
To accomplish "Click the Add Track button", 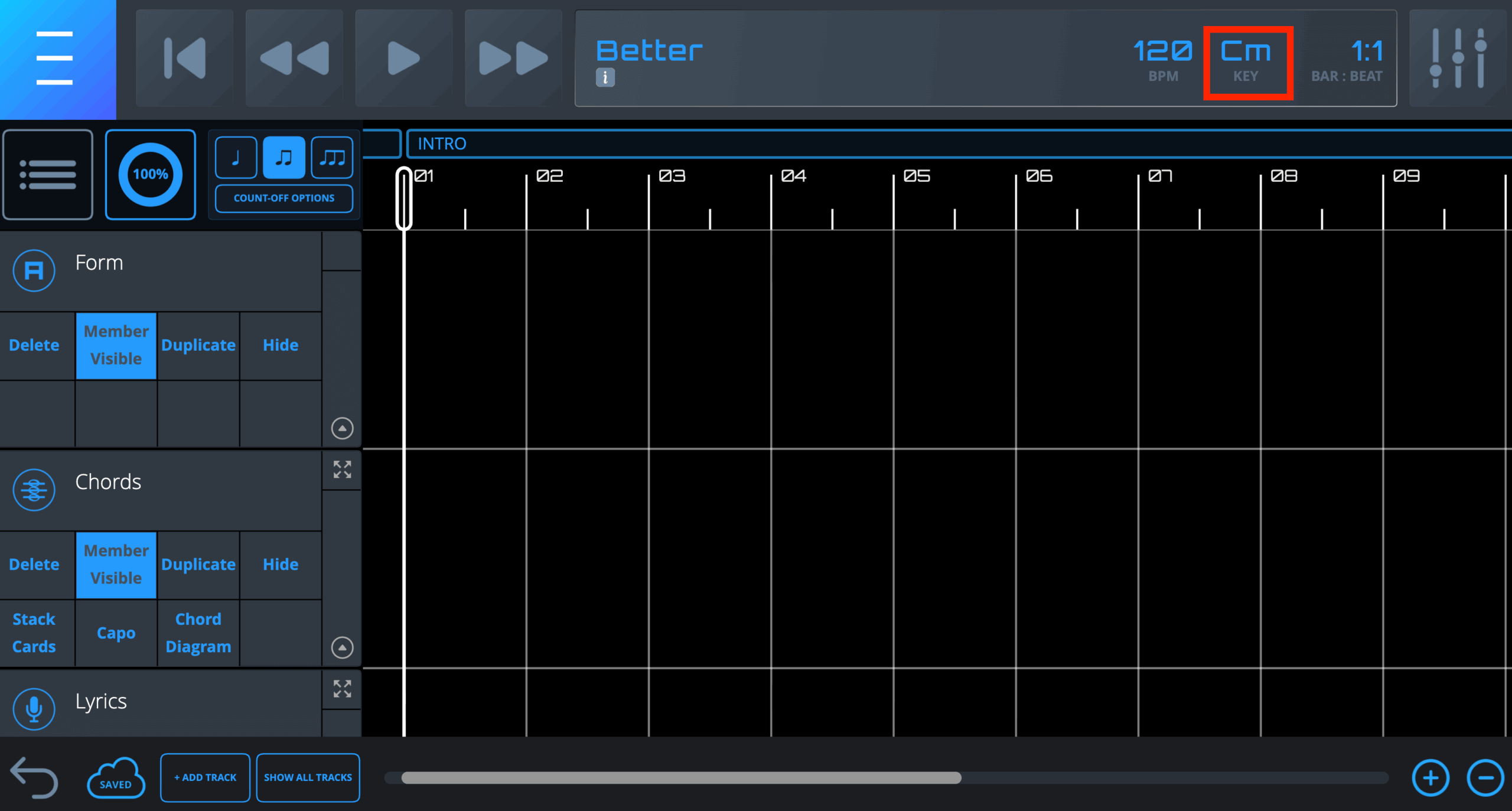I will (x=205, y=778).
